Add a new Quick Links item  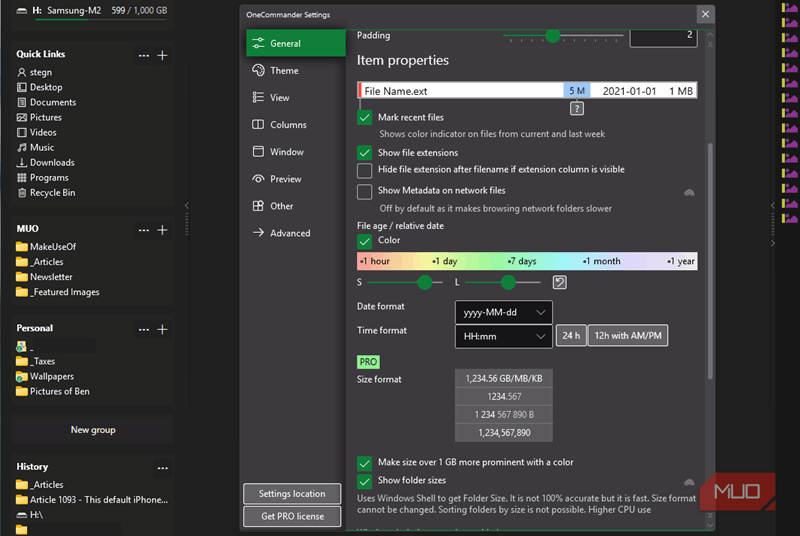click(162, 55)
